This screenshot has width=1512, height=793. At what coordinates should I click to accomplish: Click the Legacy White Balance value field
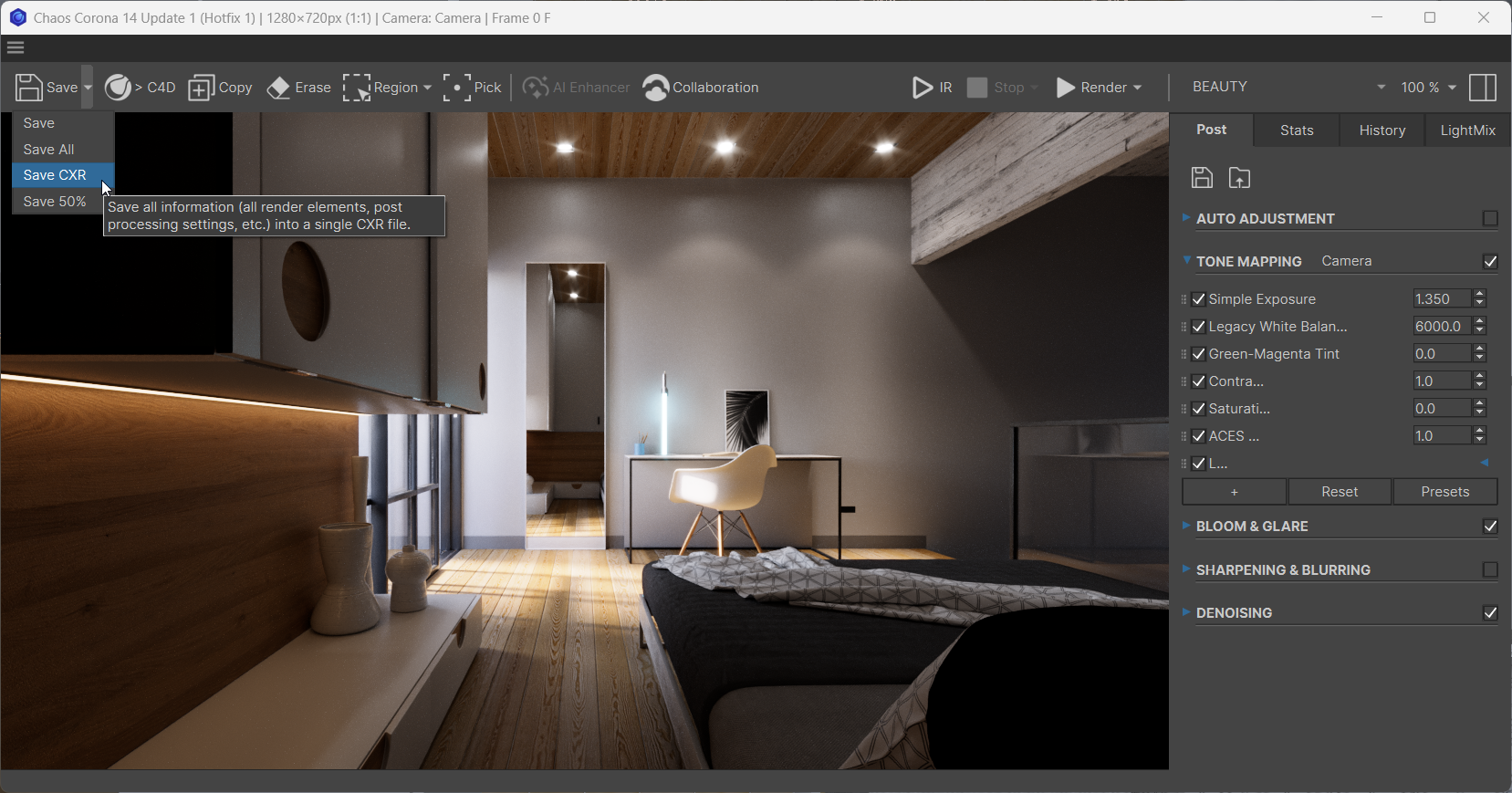(x=1442, y=327)
